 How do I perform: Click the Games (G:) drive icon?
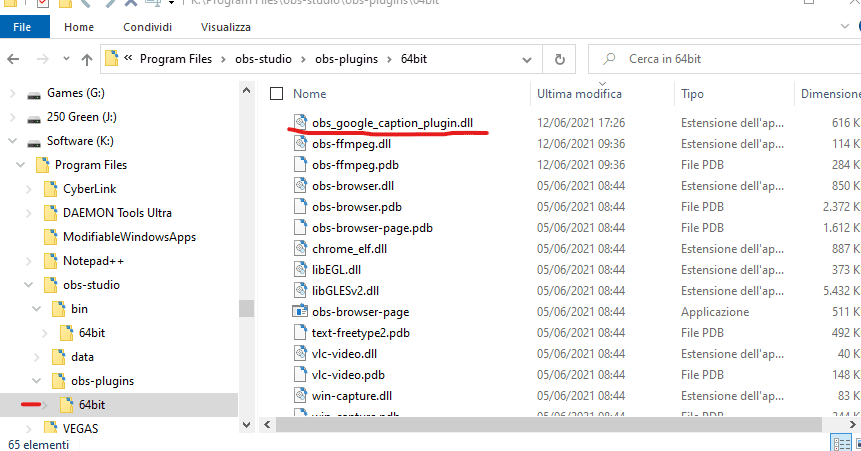click(34, 93)
